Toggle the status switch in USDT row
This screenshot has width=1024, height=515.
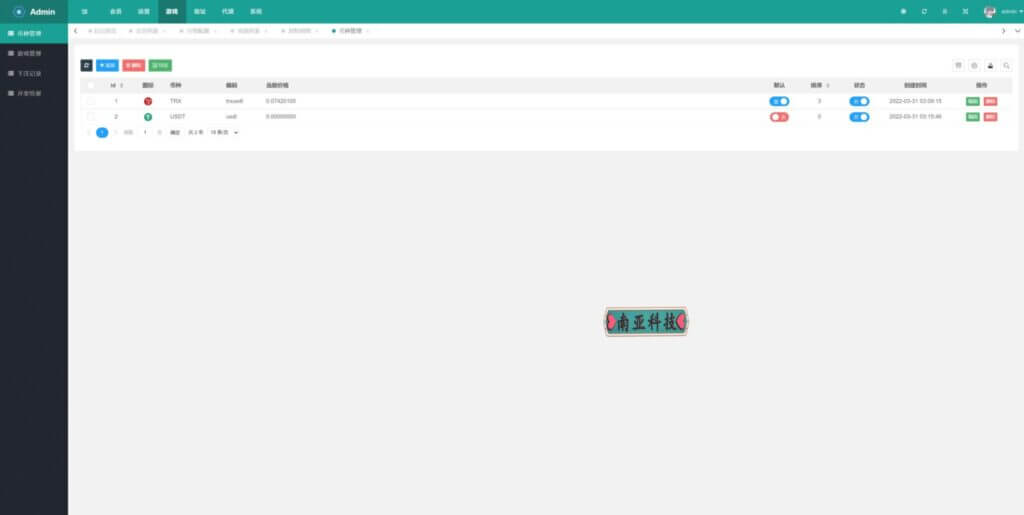859,117
